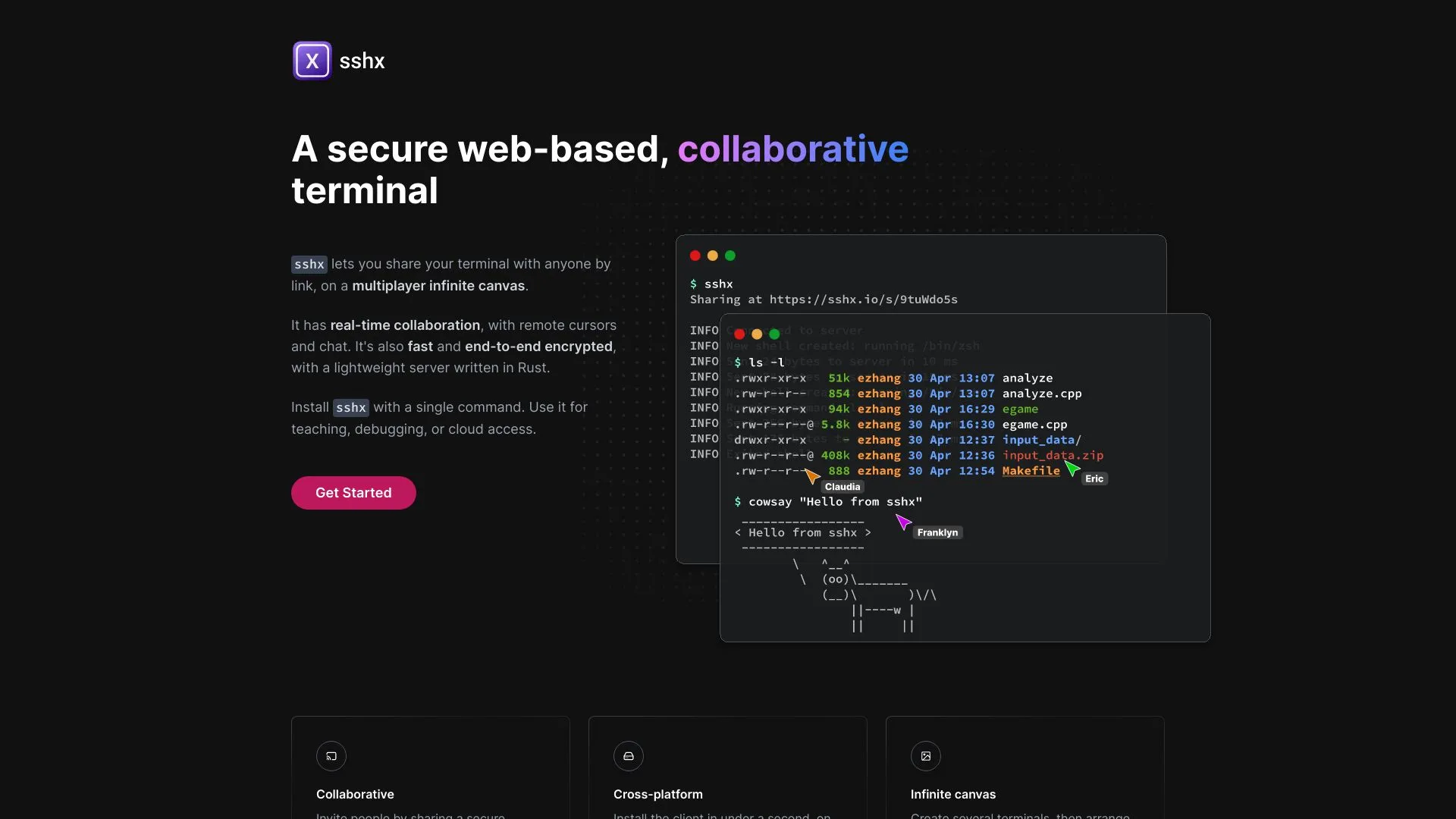Click the Get Started button
Screen dimensions: 1456x819
pyautogui.click(x=353, y=492)
